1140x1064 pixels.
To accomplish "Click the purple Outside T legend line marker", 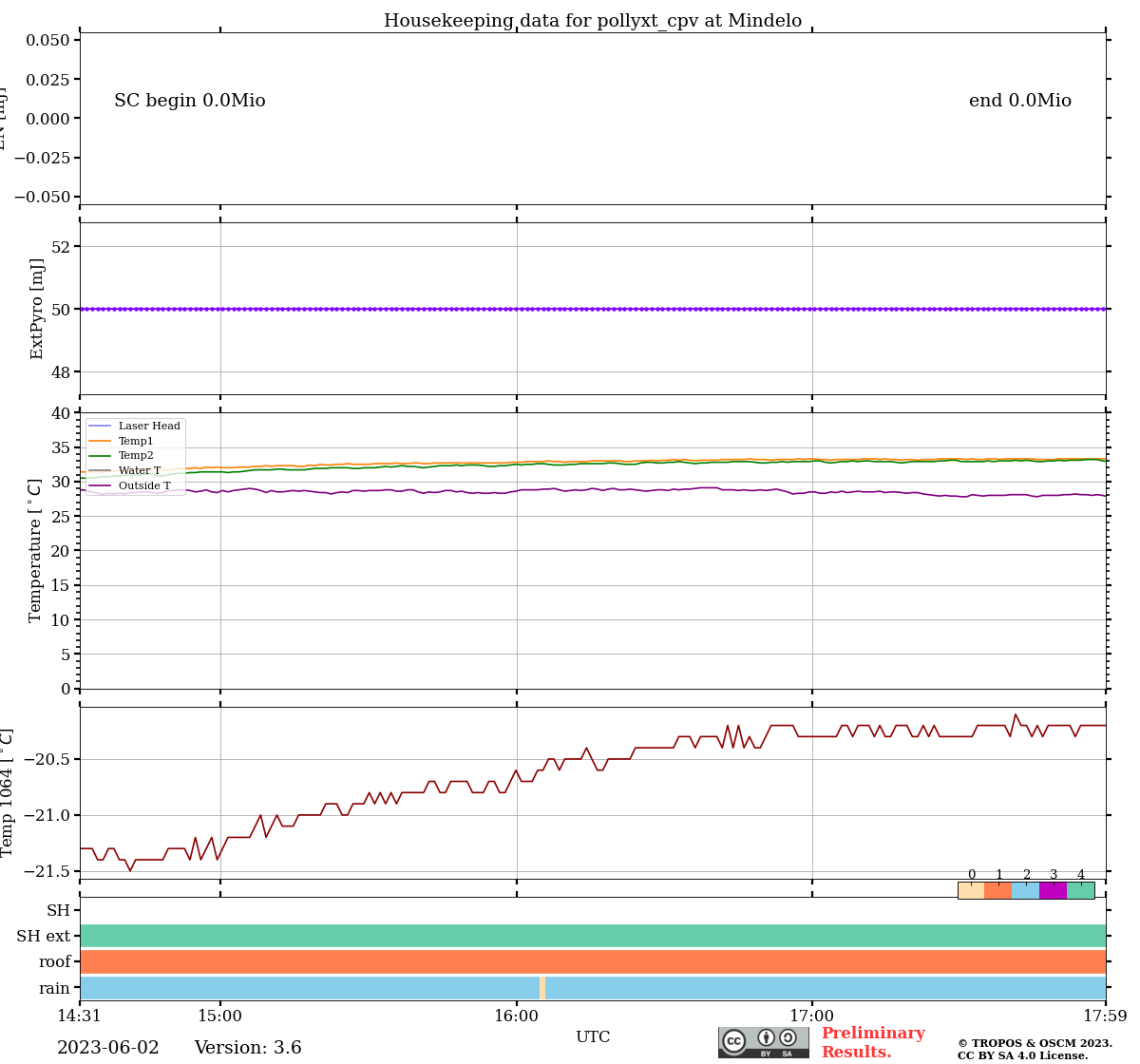I will pyautogui.click(x=100, y=486).
